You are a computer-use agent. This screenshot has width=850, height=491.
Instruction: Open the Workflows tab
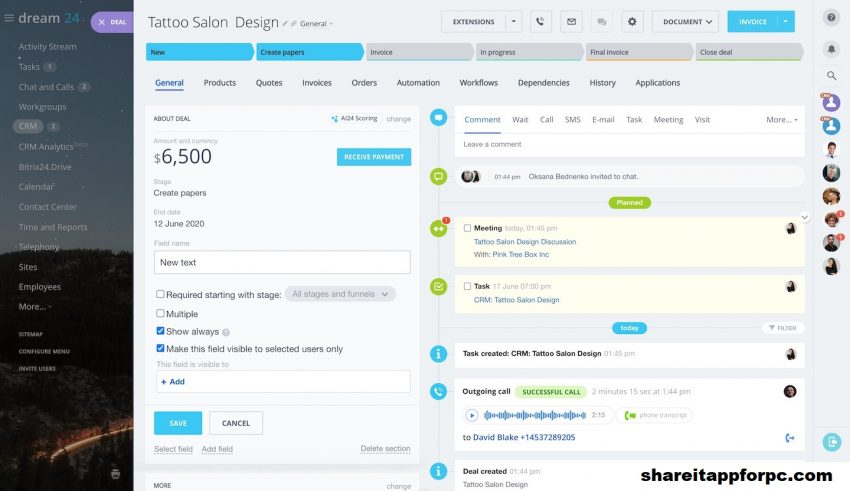tap(479, 83)
